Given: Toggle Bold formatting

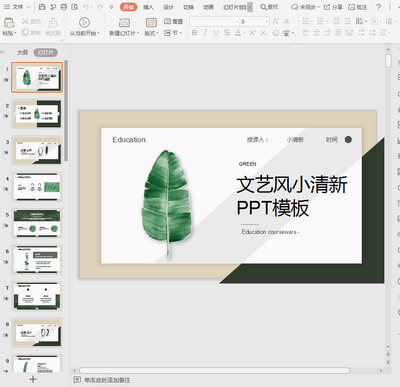Looking at the screenshot, I should click(x=194, y=33).
